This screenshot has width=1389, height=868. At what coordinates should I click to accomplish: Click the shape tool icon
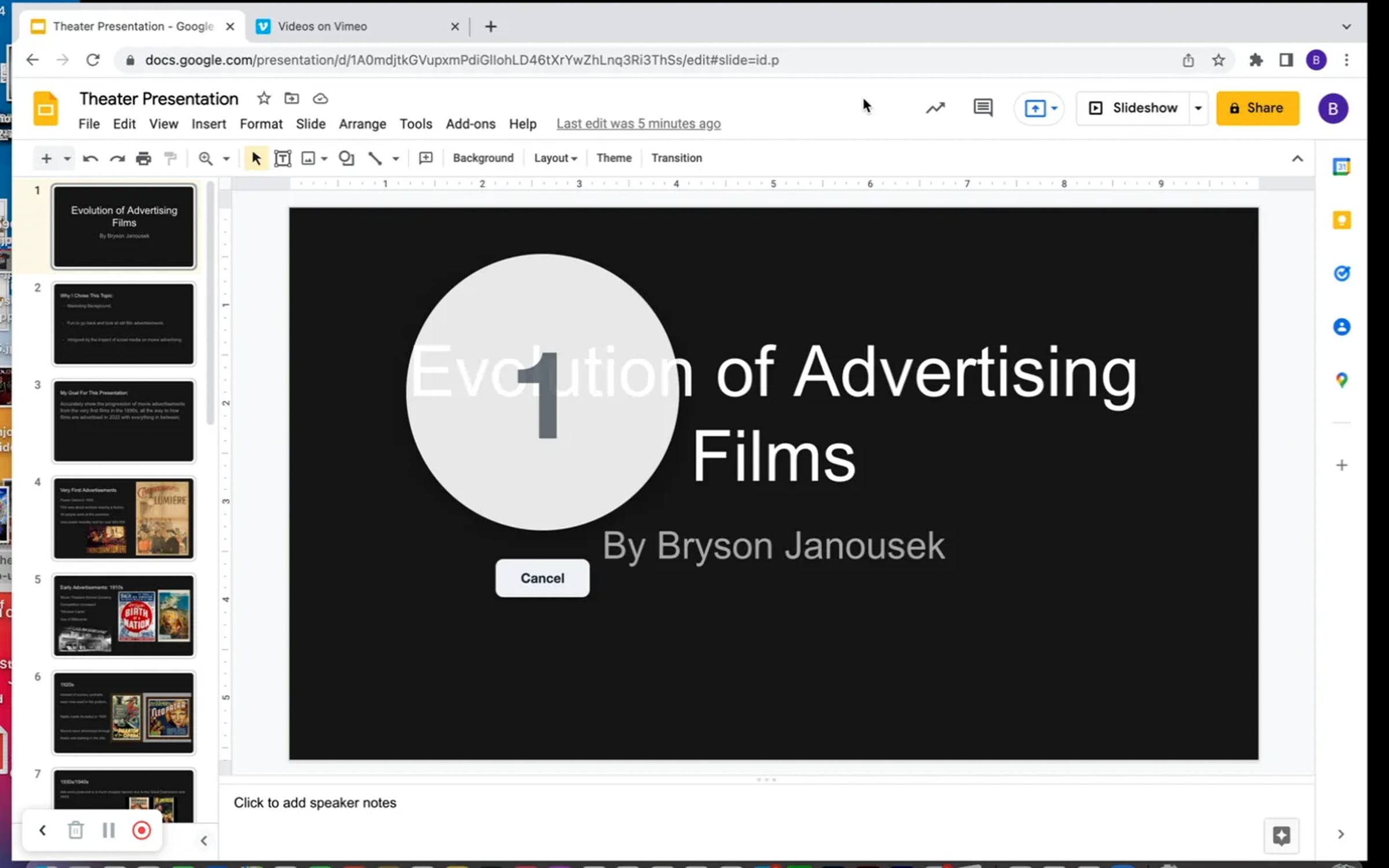(x=346, y=158)
